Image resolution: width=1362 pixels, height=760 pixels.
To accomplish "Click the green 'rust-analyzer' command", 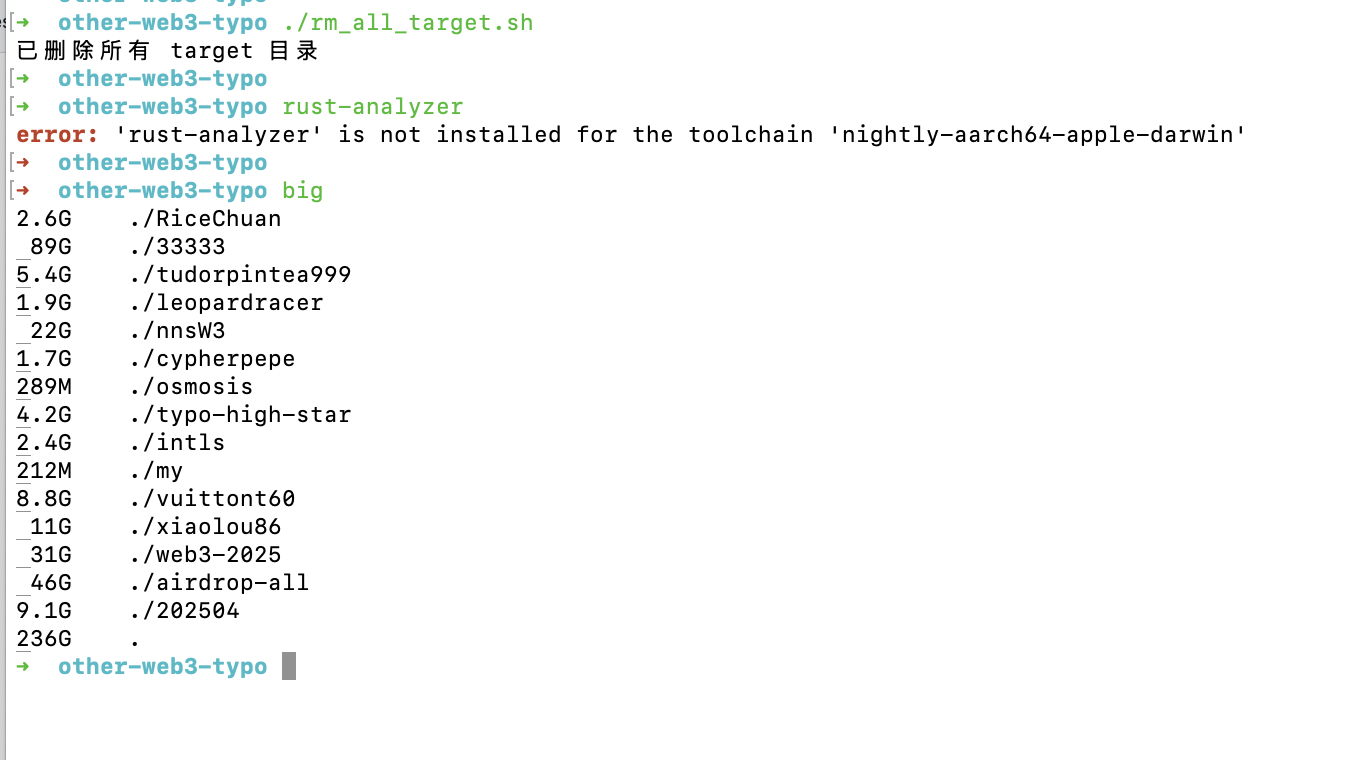I will (x=373, y=107).
